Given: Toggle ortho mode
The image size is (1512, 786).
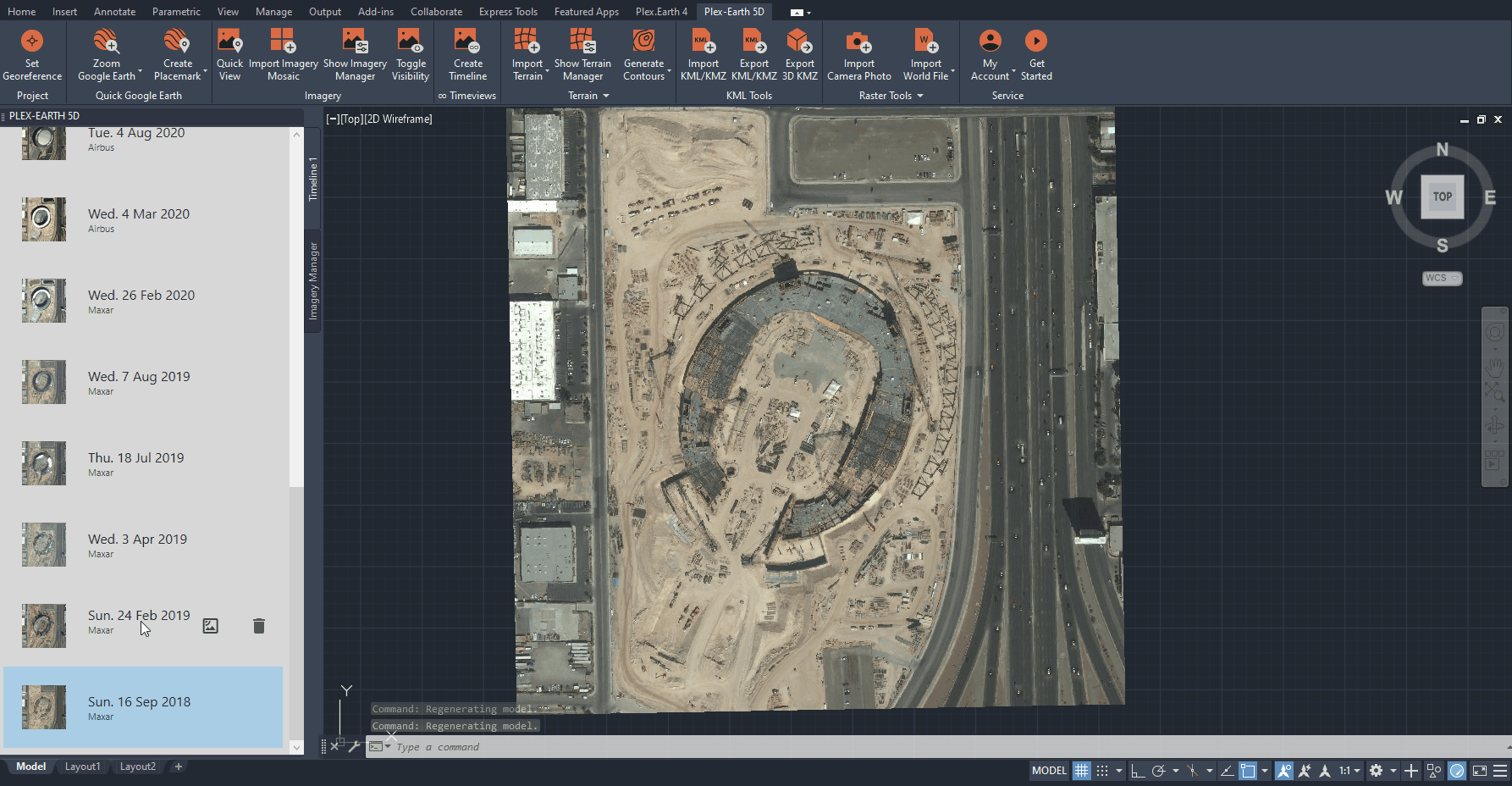Looking at the screenshot, I should [1138, 771].
